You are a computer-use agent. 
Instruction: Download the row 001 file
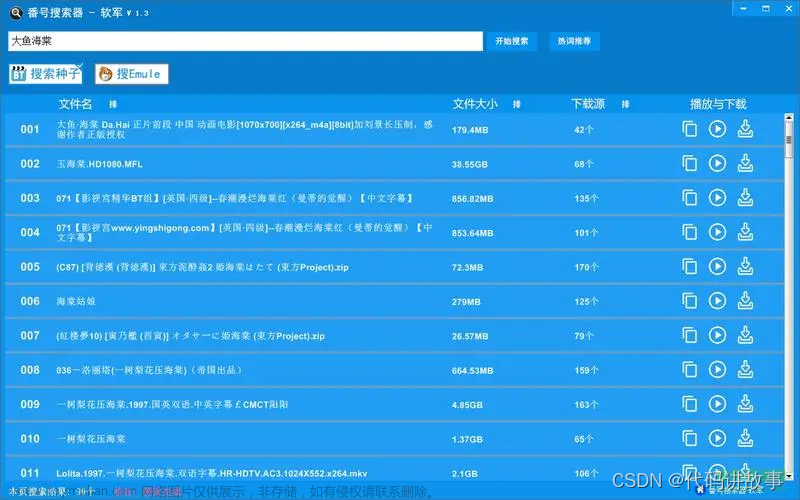coord(745,129)
